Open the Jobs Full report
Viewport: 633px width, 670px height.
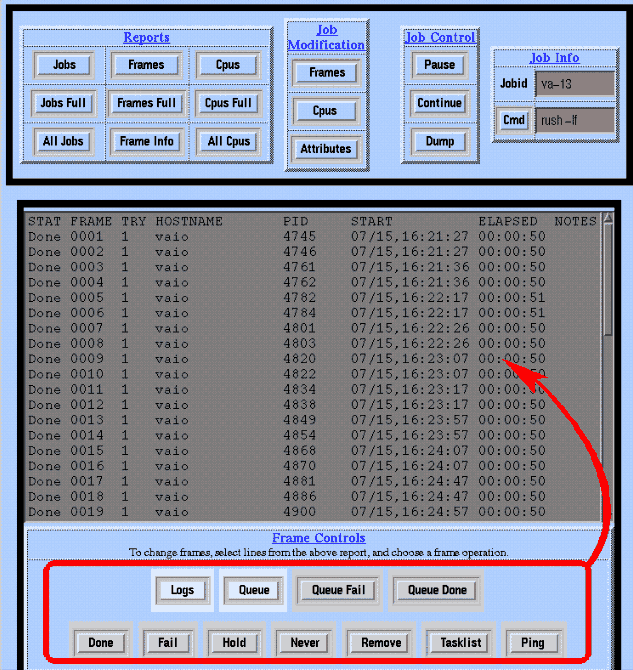click(x=63, y=103)
